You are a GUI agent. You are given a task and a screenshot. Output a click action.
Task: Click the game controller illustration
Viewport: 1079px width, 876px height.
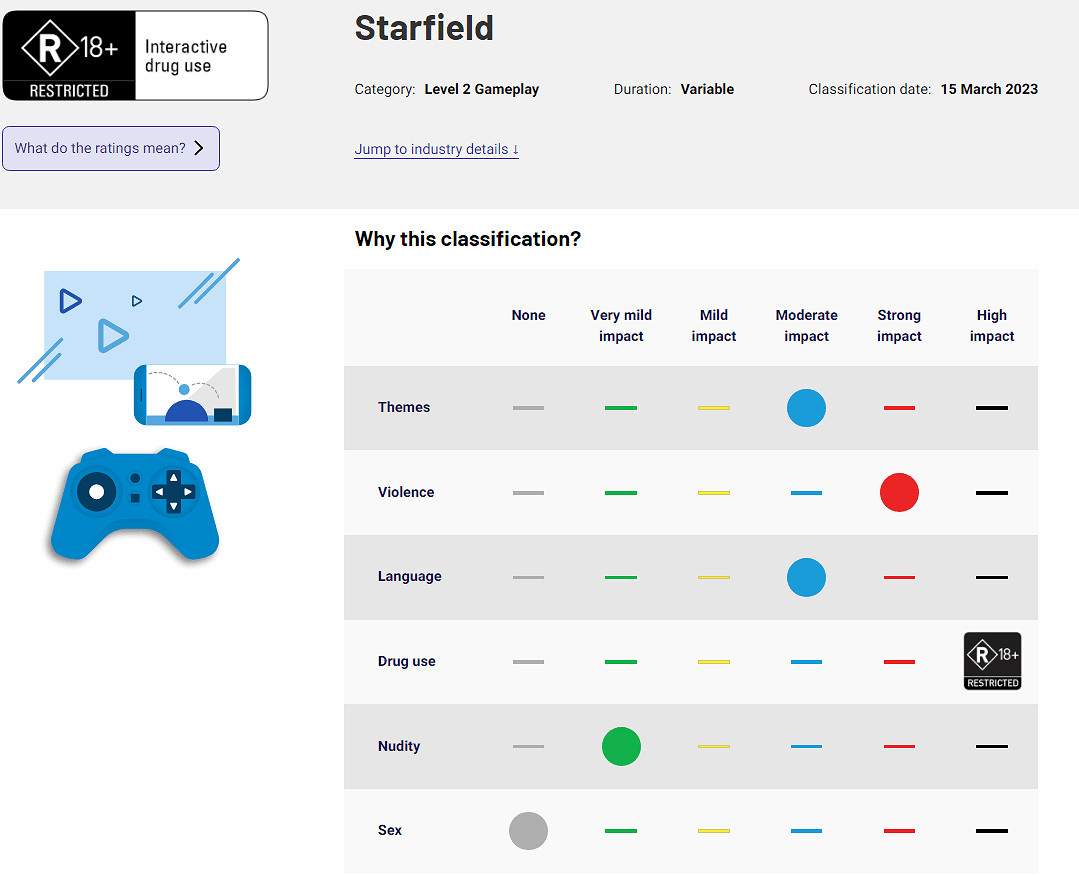[135, 504]
